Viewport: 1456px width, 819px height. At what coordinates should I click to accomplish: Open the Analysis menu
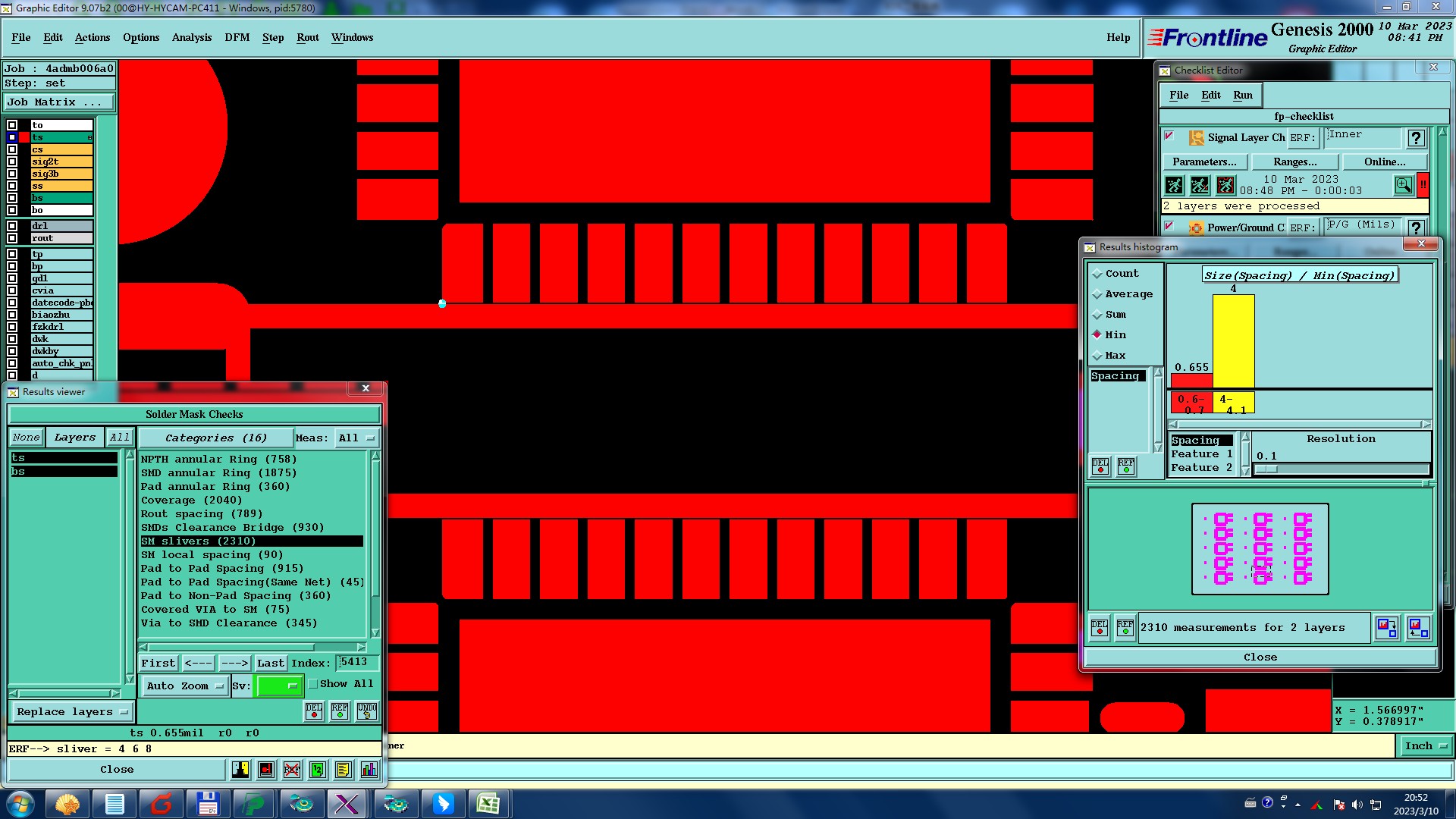[x=191, y=37]
